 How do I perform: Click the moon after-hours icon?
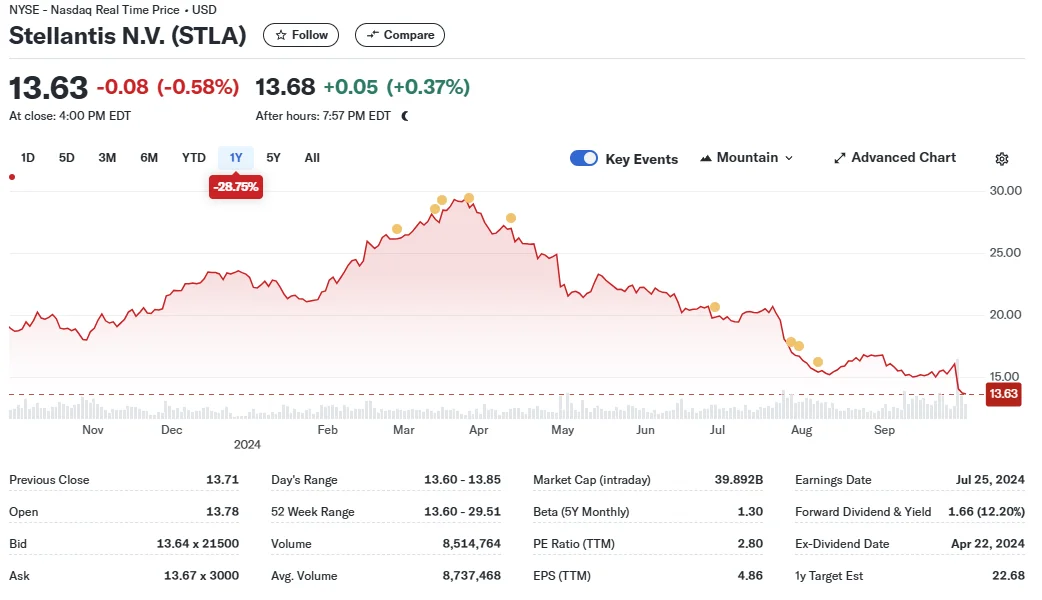coord(405,116)
